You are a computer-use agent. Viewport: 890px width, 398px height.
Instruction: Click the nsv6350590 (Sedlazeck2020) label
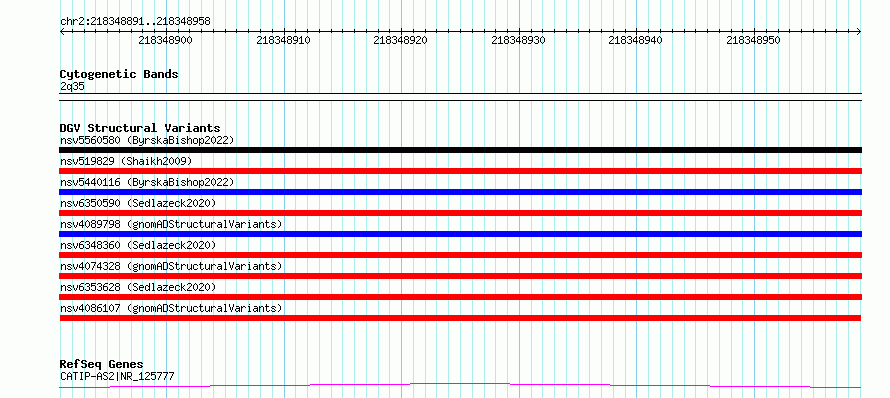(138, 203)
